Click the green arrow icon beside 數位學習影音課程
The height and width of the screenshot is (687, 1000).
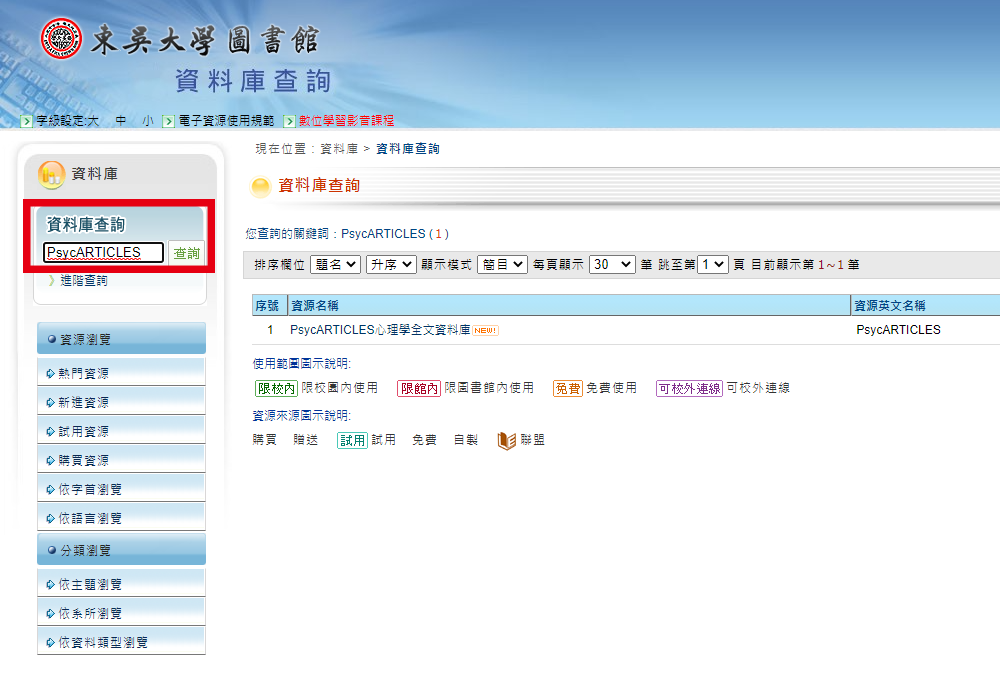point(290,121)
